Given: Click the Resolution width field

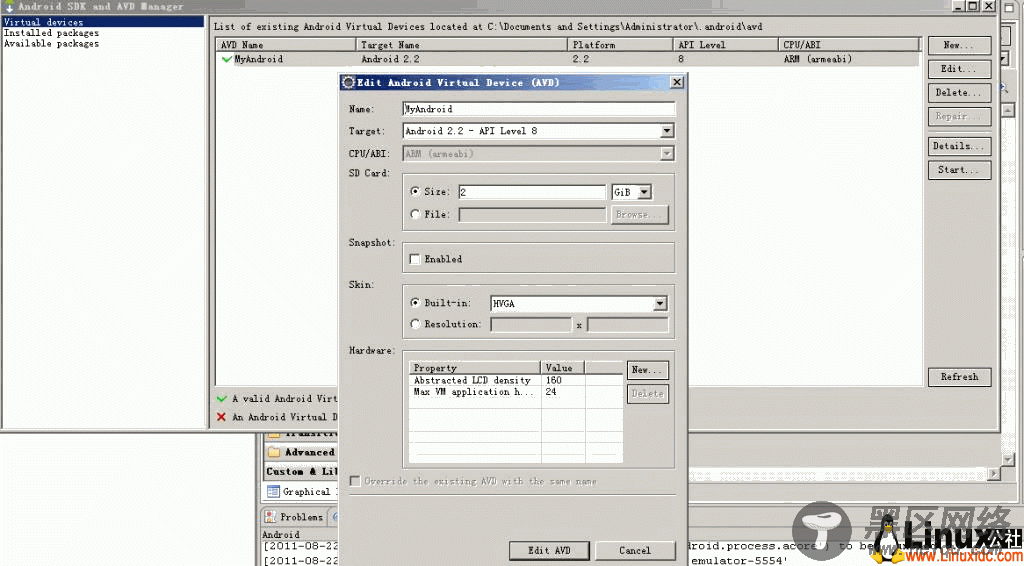Looking at the screenshot, I should [531, 324].
